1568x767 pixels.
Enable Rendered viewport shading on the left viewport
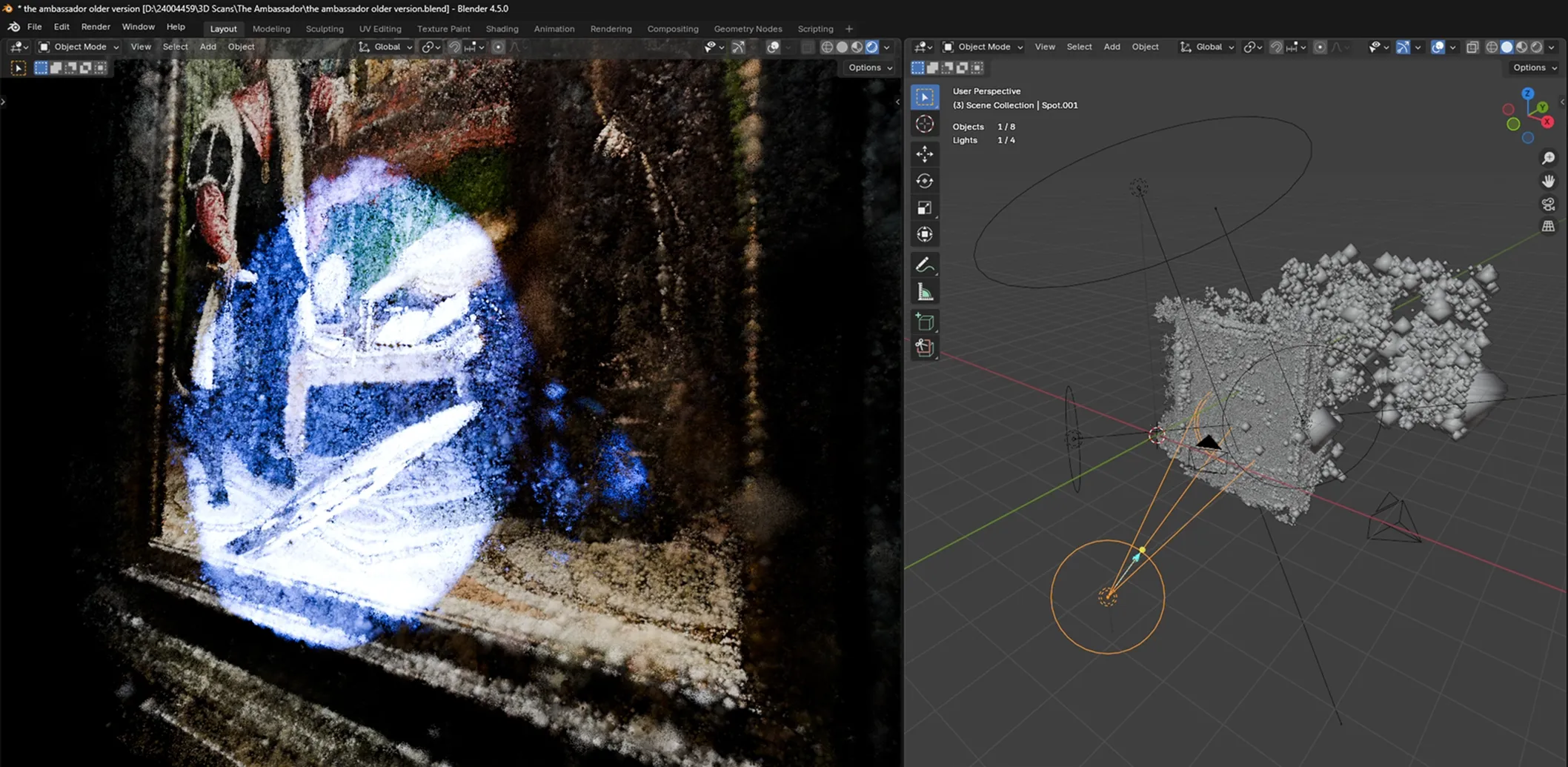point(873,47)
